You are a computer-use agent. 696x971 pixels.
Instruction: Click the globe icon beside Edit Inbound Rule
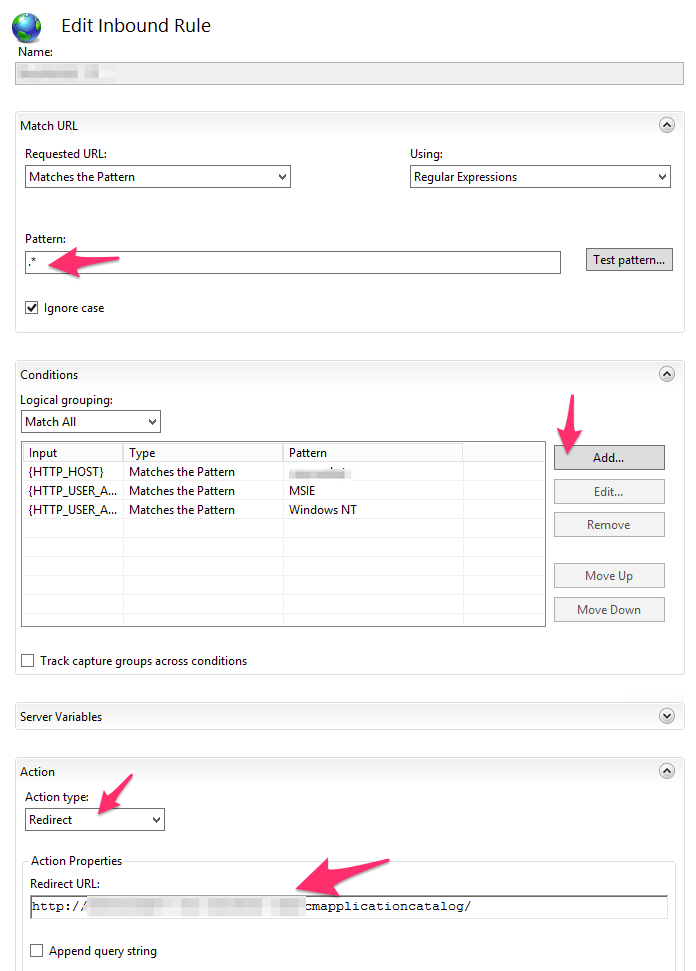click(x=26, y=26)
